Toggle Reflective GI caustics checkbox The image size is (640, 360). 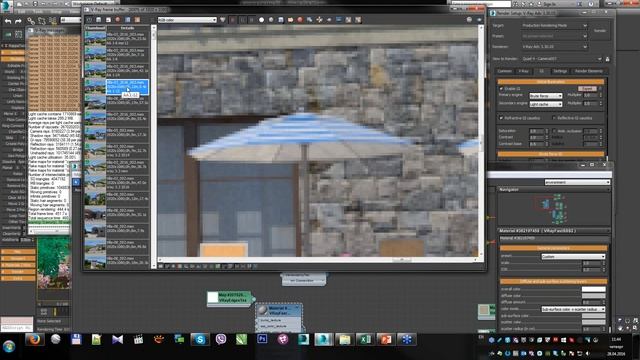pos(554,118)
